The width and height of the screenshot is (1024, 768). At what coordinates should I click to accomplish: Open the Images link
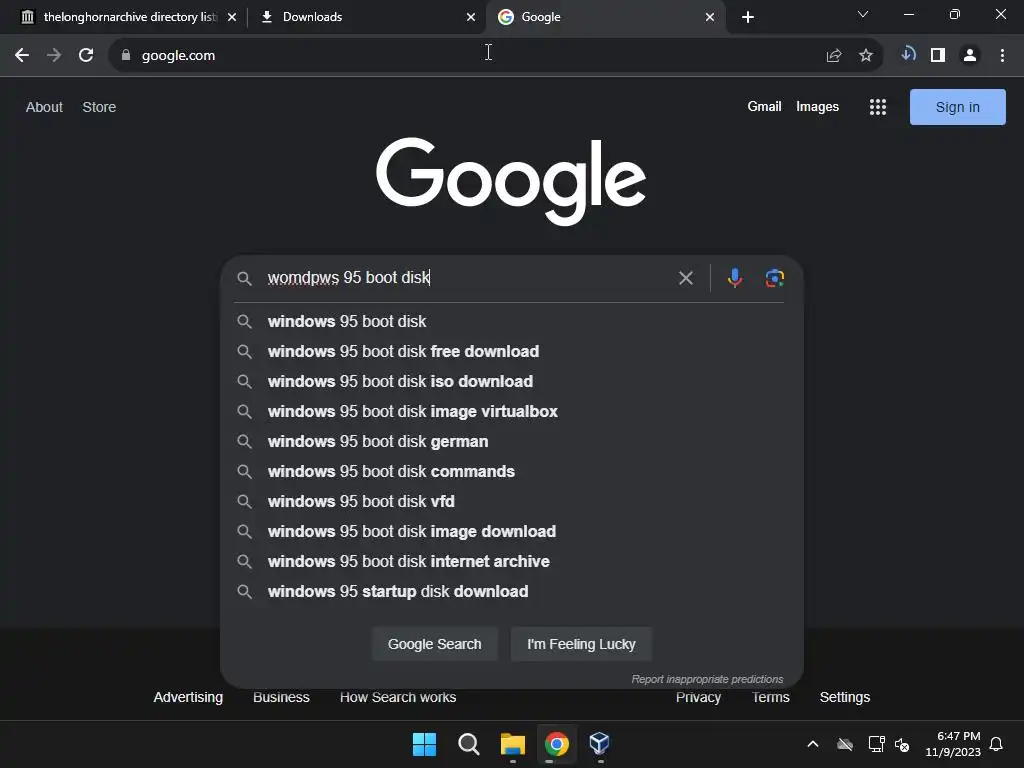[x=817, y=106]
